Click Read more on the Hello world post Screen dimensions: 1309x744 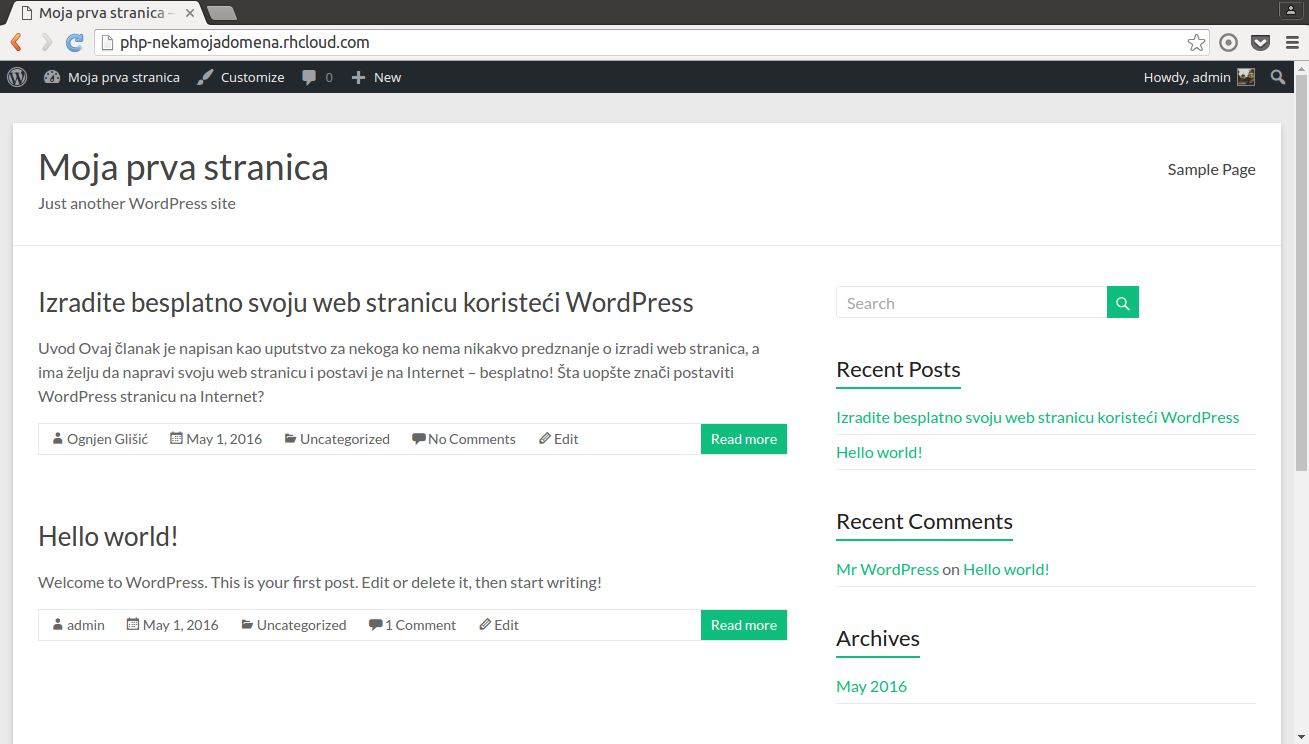(743, 625)
